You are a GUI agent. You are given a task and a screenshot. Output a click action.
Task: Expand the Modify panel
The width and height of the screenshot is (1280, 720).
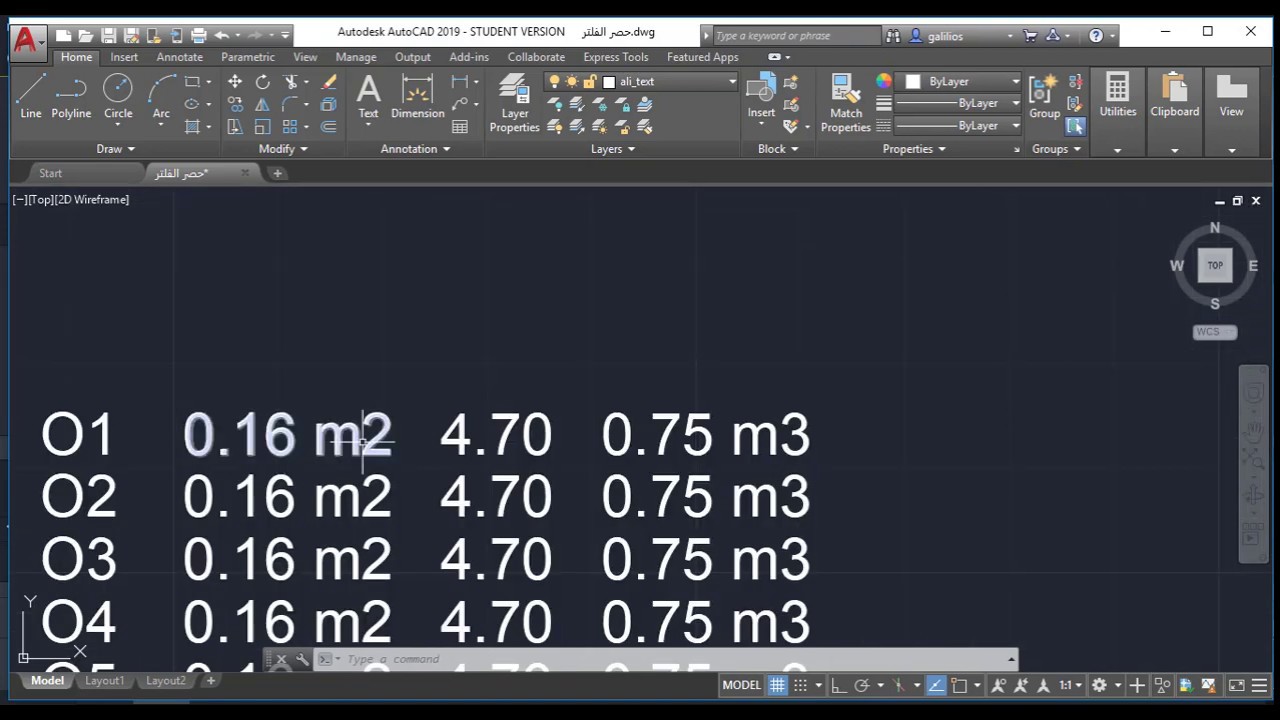coord(283,149)
